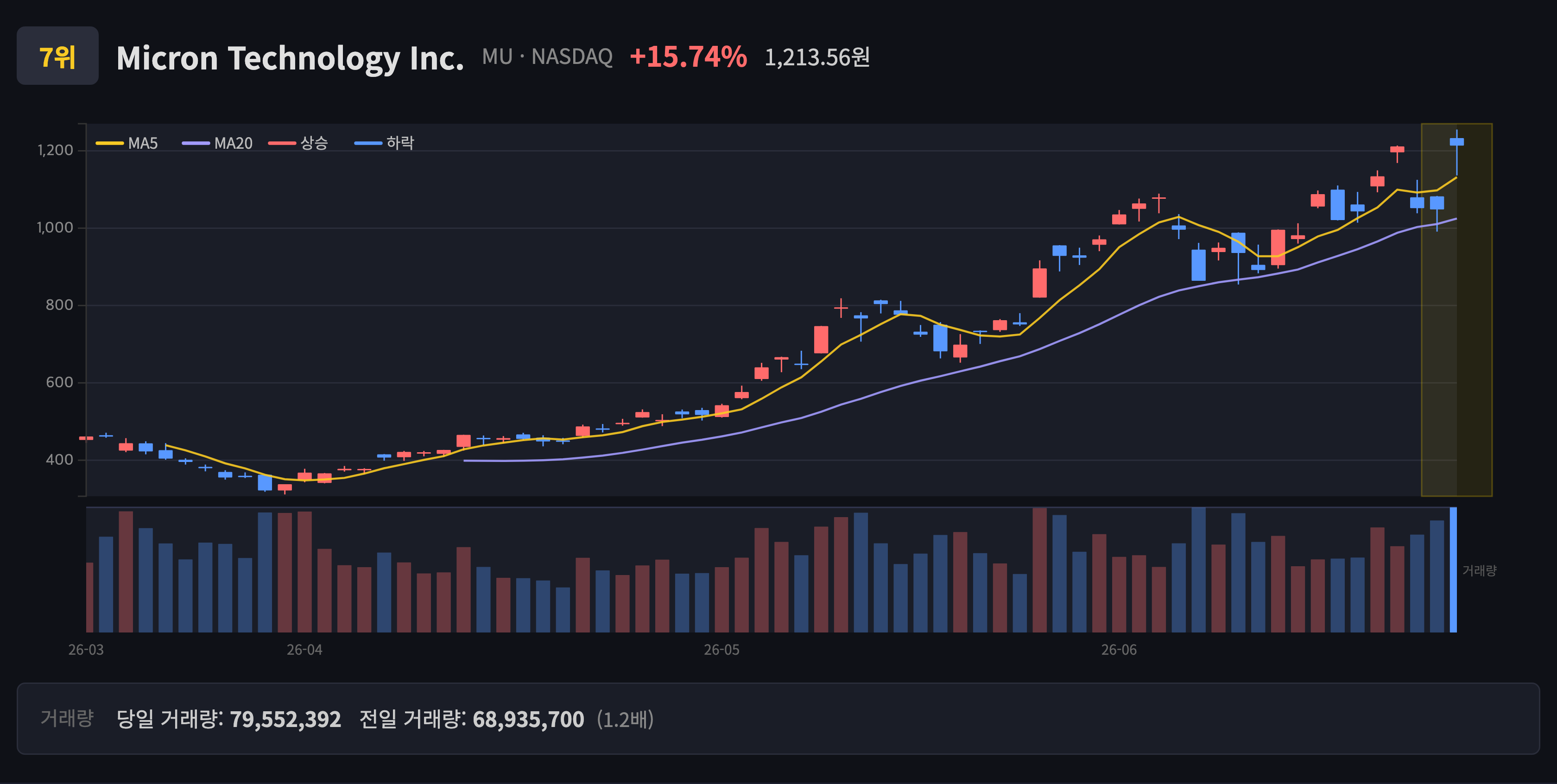Click the 거래량 label beside the volume bars

pos(1479,570)
